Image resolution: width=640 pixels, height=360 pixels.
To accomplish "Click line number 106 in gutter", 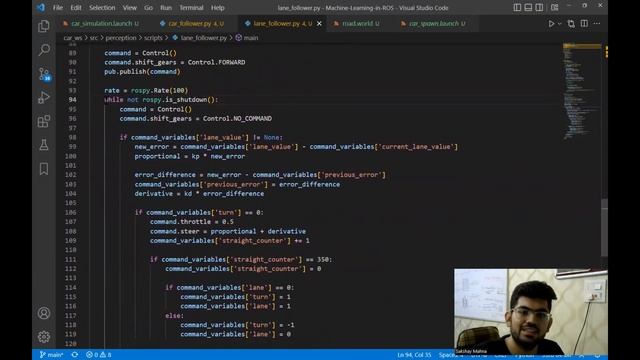I will tap(71, 212).
